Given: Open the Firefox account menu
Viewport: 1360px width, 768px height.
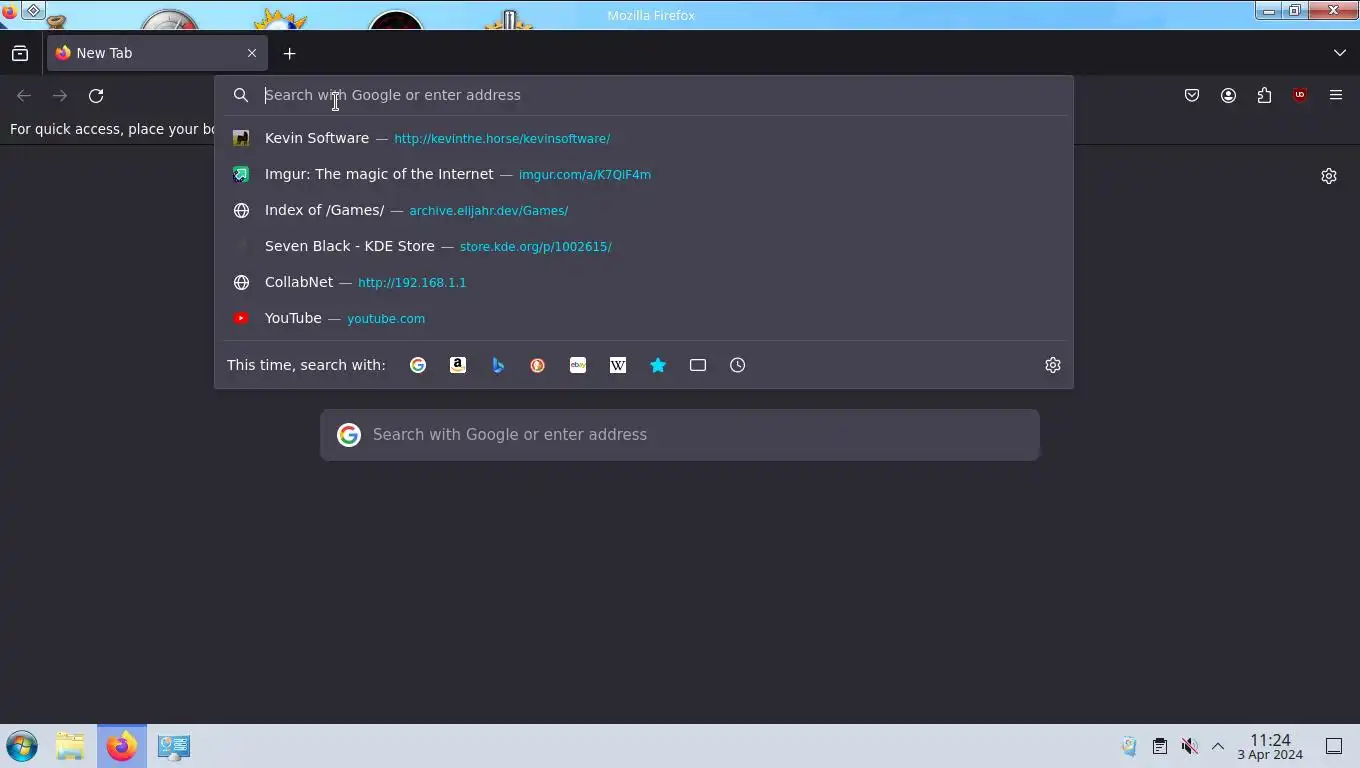Looking at the screenshot, I should pyautogui.click(x=1228, y=96).
